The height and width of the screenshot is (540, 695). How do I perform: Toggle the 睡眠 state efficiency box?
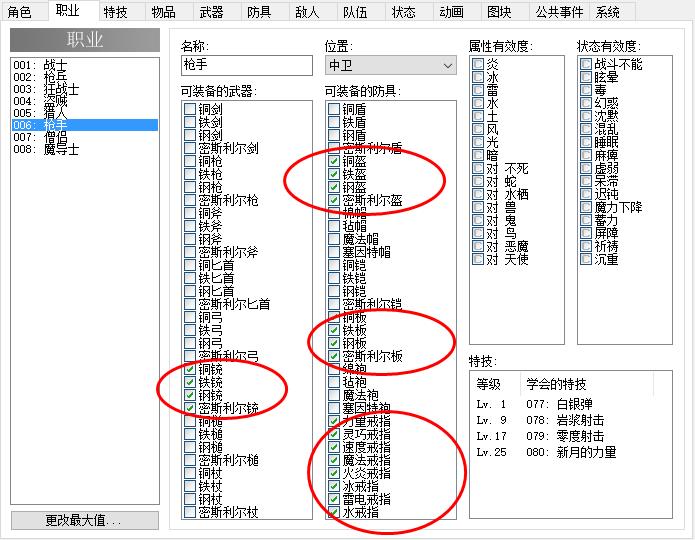point(586,142)
